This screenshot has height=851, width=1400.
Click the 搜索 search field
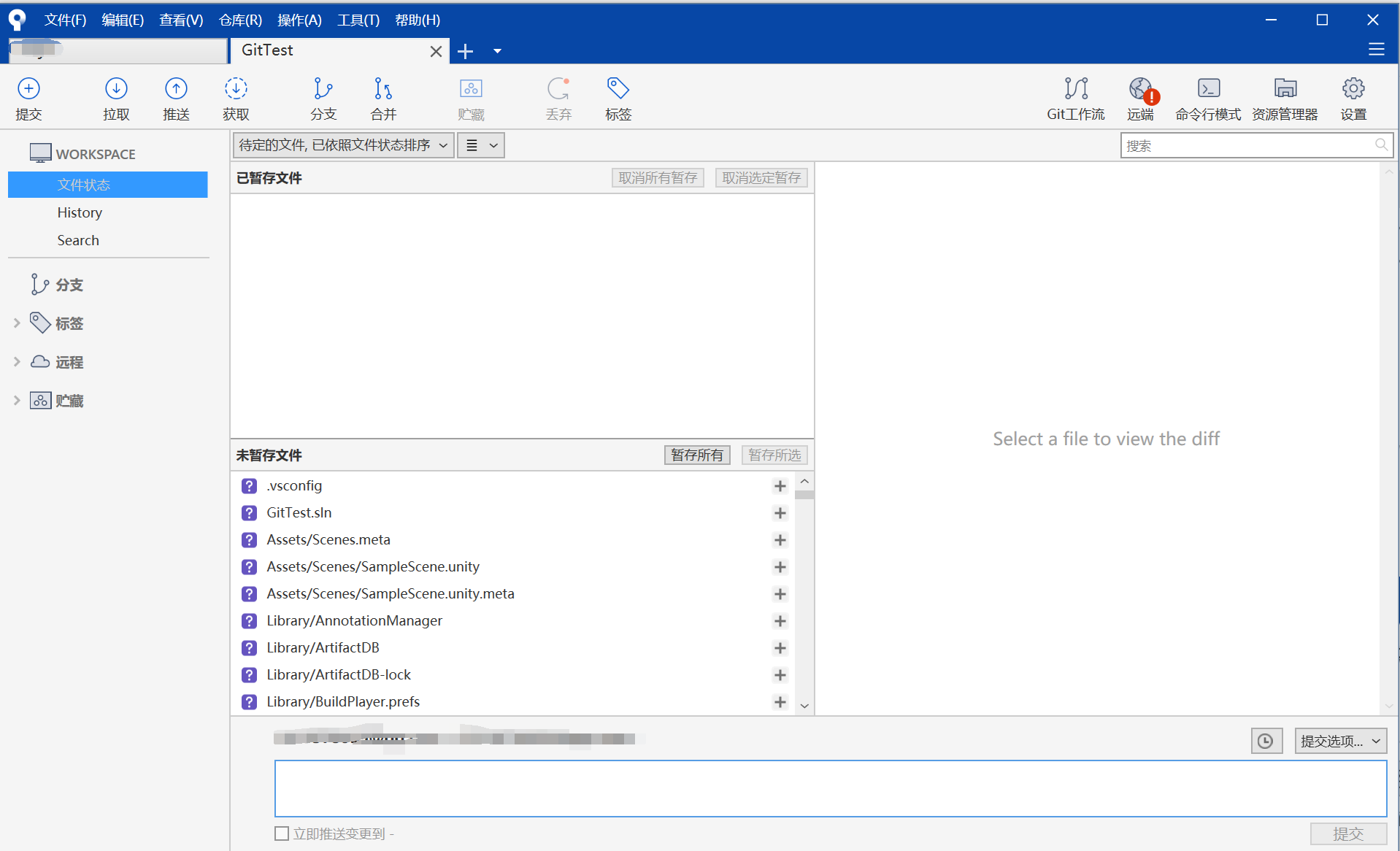coord(1256,145)
